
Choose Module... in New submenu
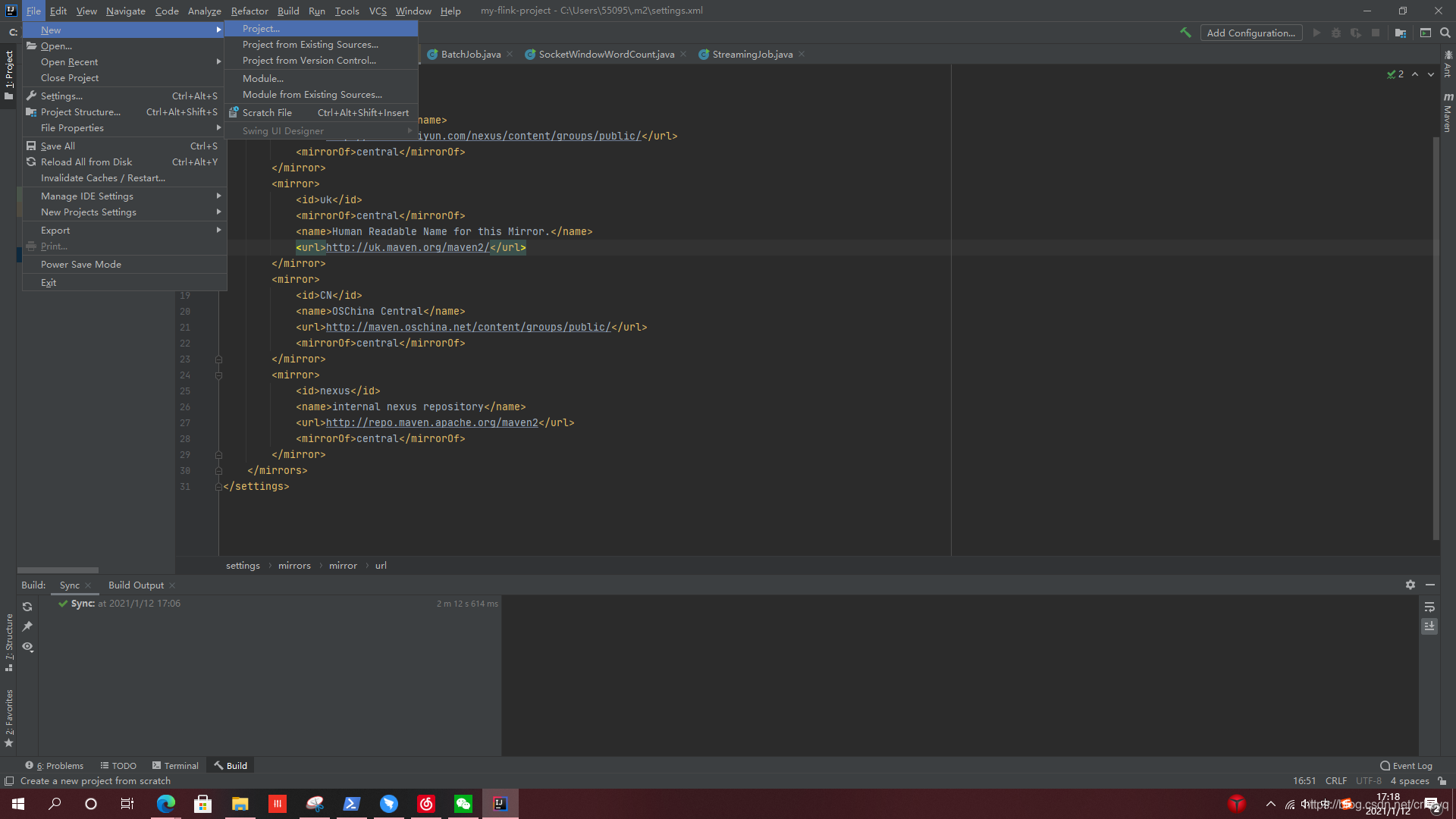coord(321,79)
